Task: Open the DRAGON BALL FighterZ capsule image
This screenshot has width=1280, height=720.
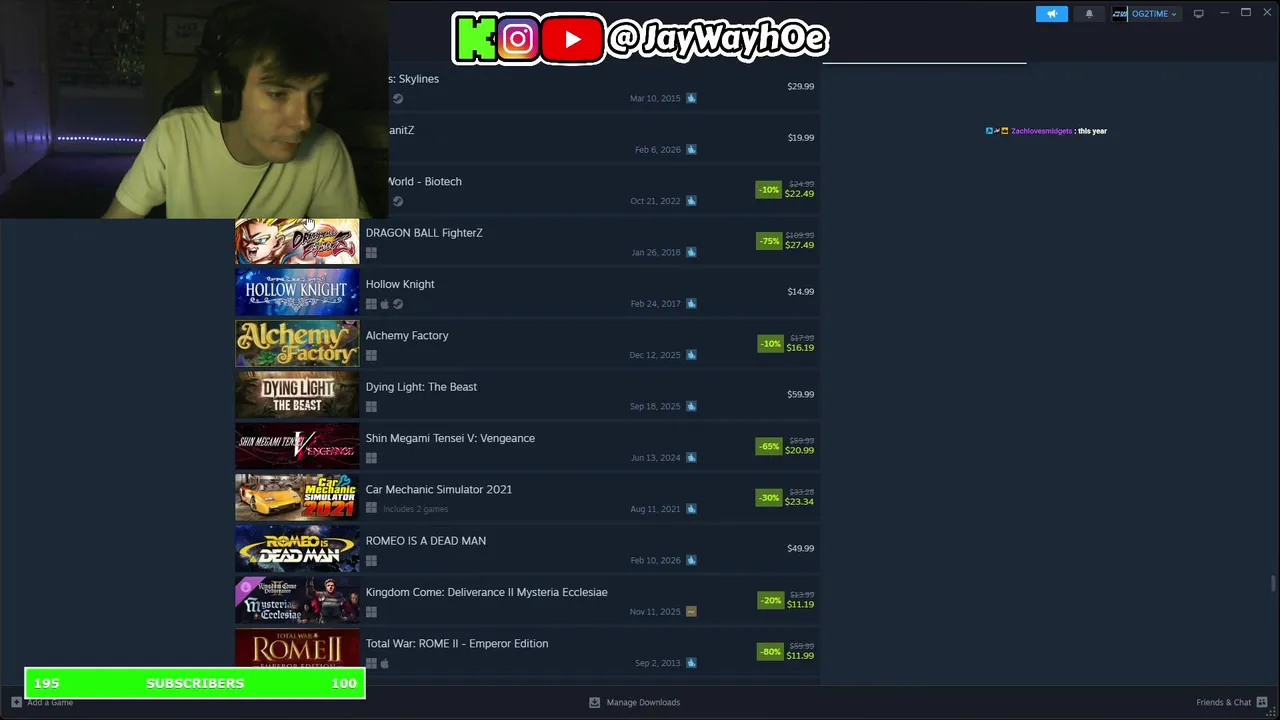Action: click(x=297, y=241)
